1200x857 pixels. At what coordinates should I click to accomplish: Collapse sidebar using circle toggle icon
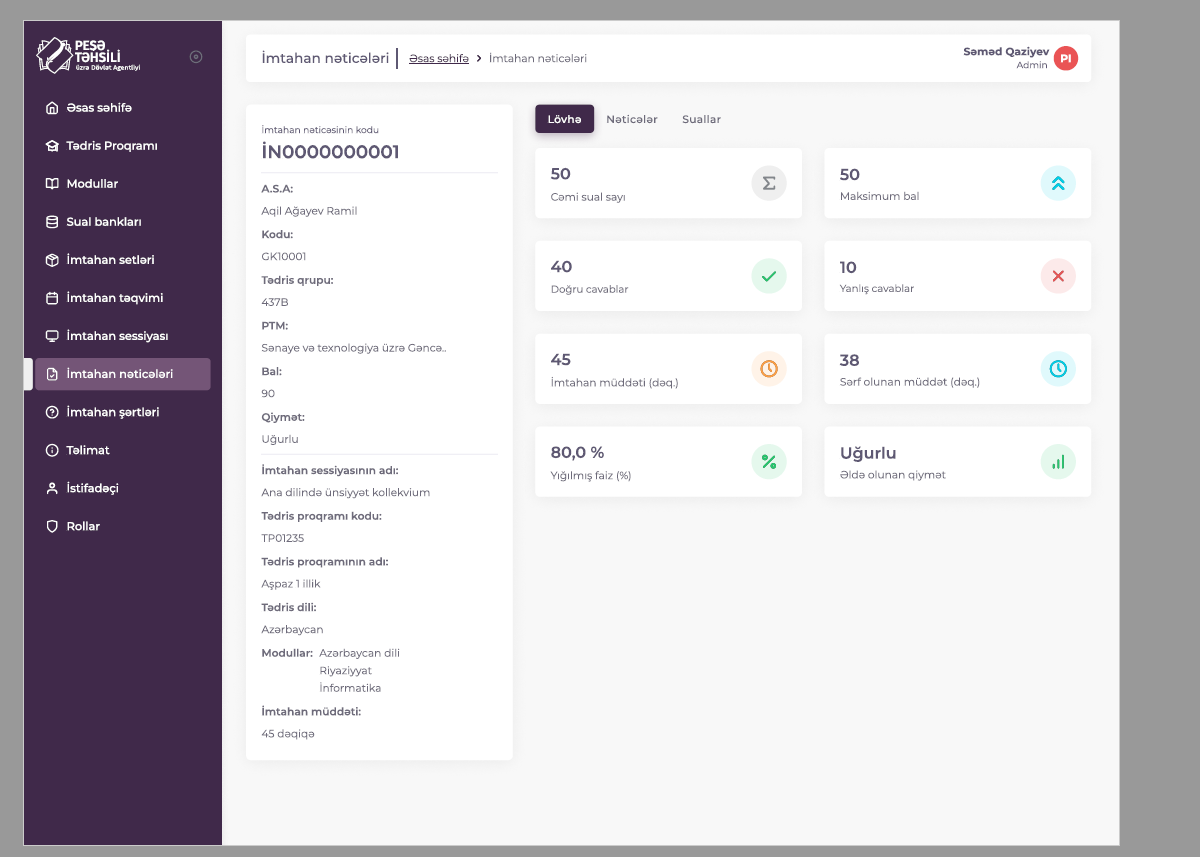pyautogui.click(x=196, y=57)
